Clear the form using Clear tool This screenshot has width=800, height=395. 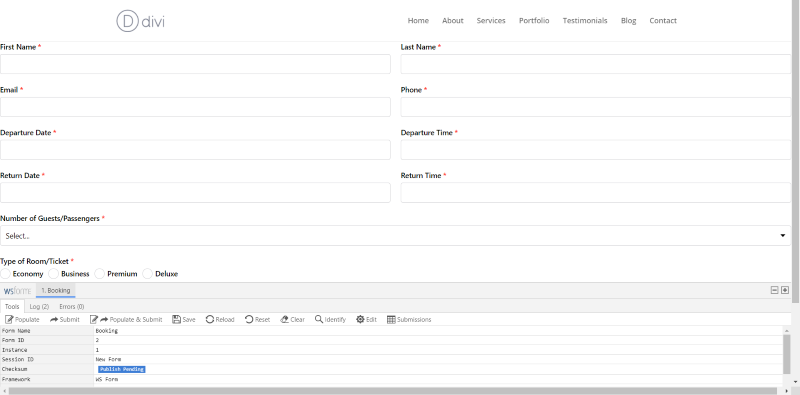tap(292, 319)
